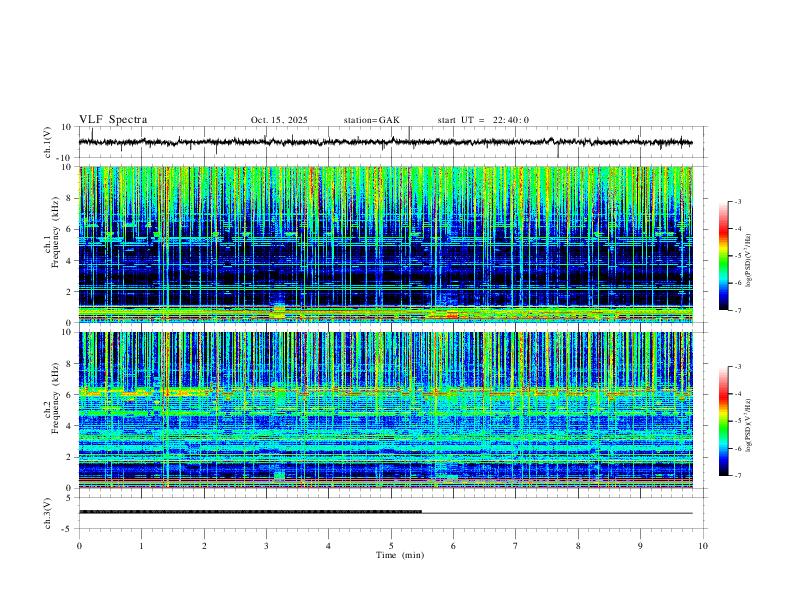Viewport: 792px width, 612px height.
Task: Click the "ch.3(V)" axis label
Action: tap(48, 513)
